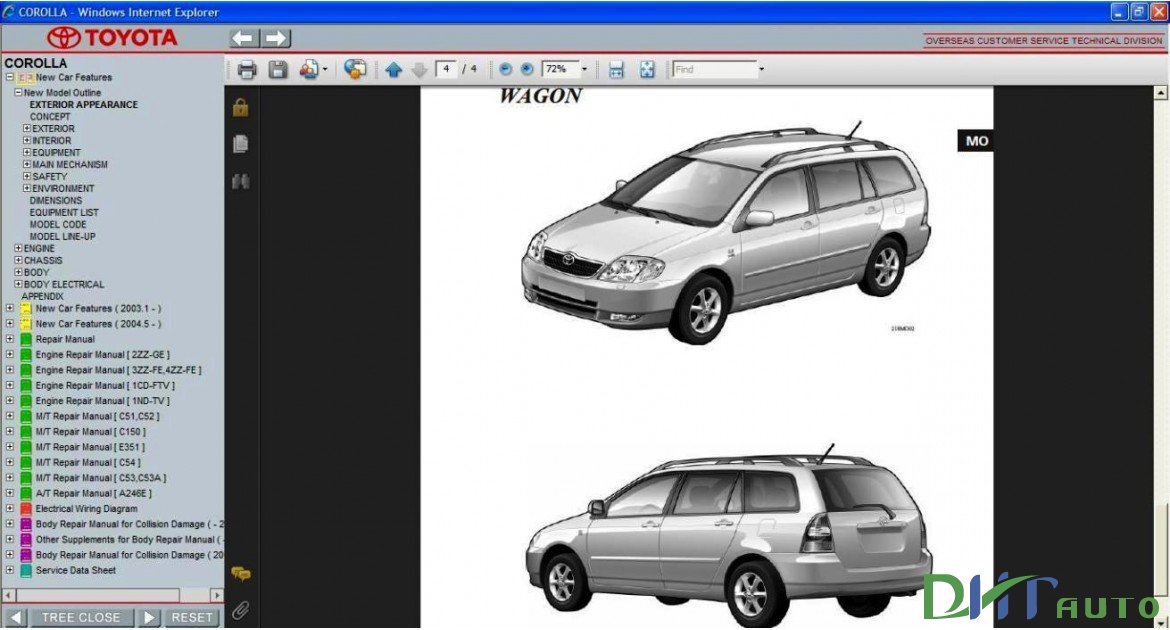1170x630 pixels.
Task: Expand the EQUIPMENT tree node
Action: 27,152
